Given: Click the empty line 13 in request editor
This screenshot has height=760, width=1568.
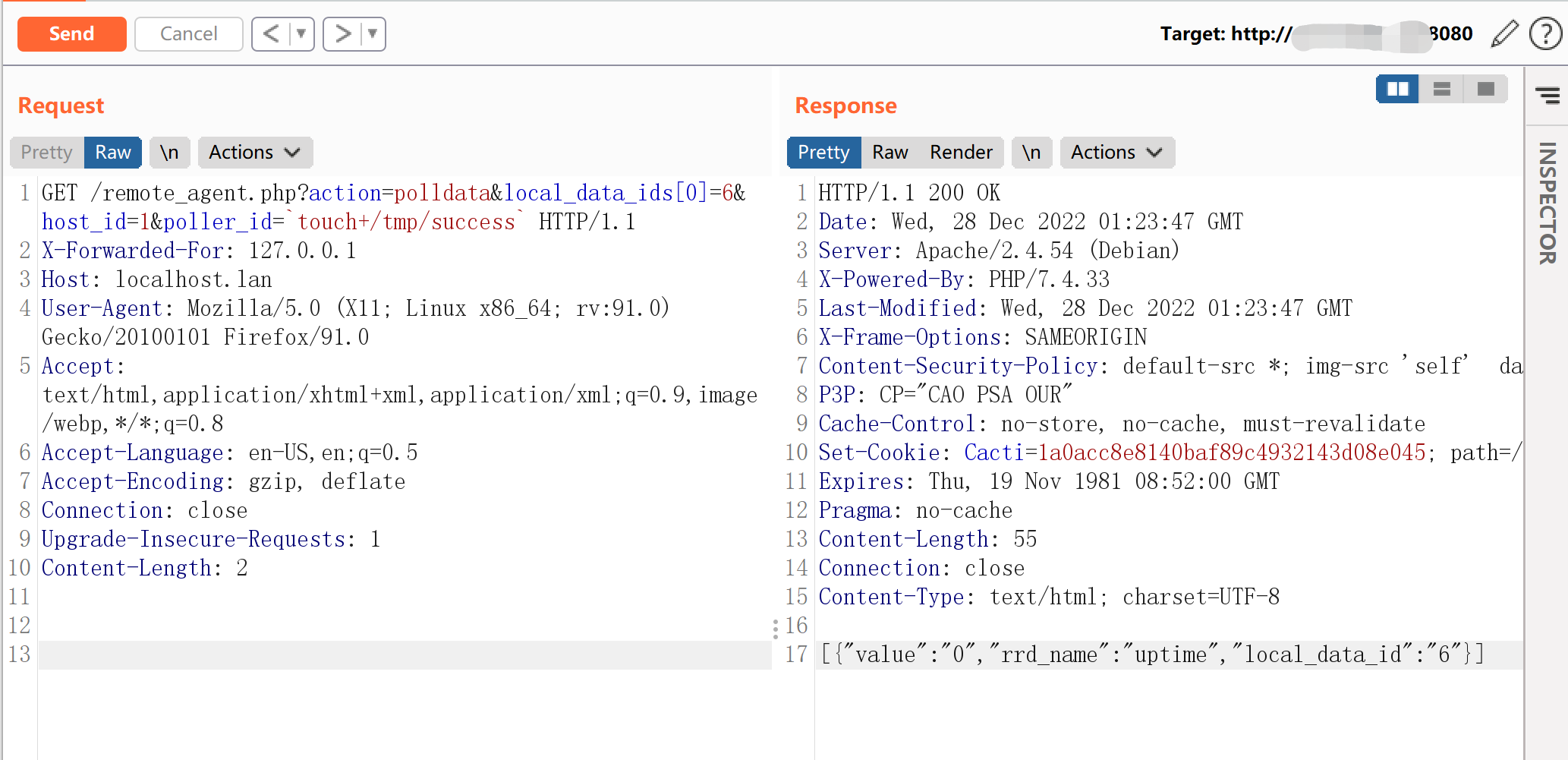Looking at the screenshot, I should click(402, 654).
